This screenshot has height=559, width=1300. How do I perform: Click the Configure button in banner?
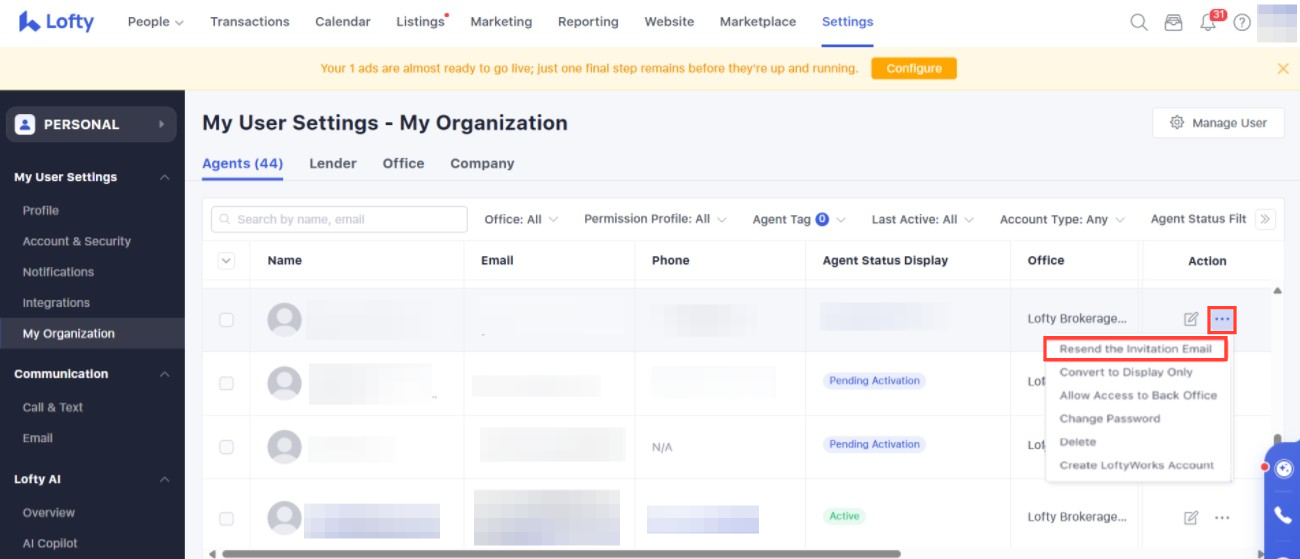point(913,68)
